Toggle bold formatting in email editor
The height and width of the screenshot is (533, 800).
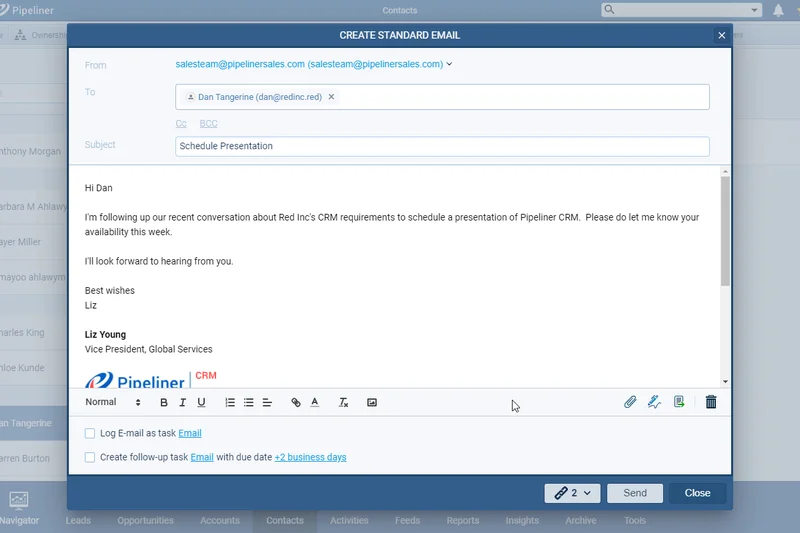[x=164, y=402]
